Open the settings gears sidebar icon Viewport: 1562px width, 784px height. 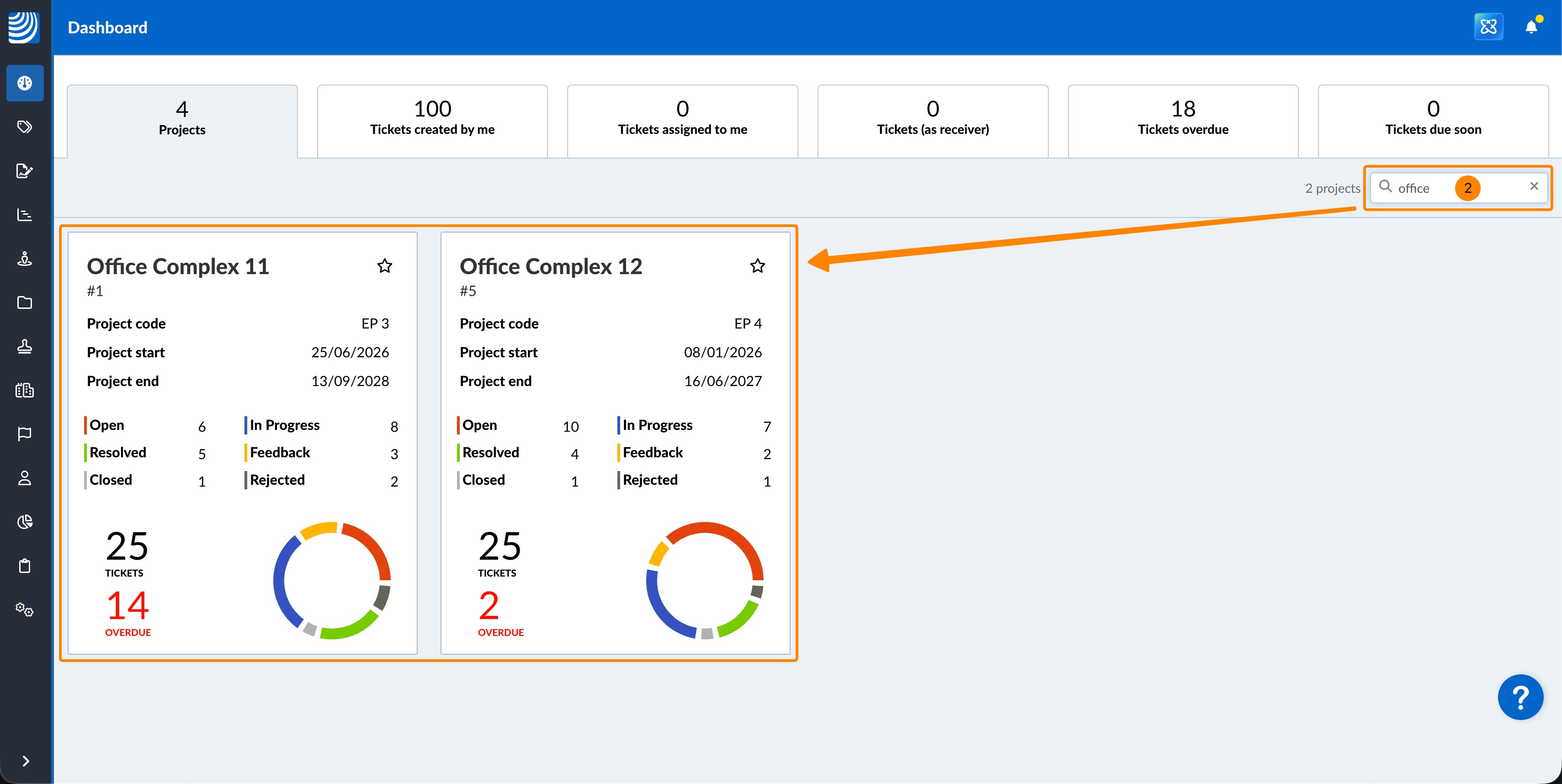pyautogui.click(x=24, y=609)
